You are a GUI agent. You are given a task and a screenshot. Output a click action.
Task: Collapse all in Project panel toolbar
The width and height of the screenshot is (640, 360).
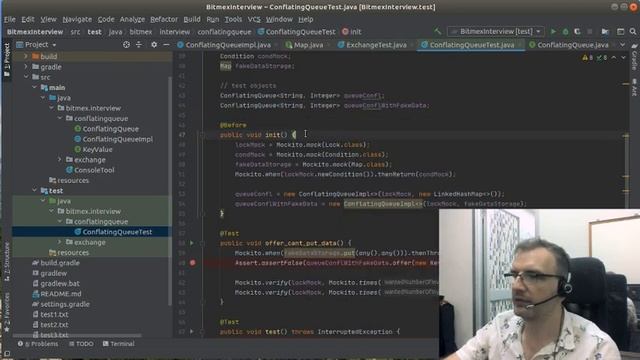(x=139, y=44)
